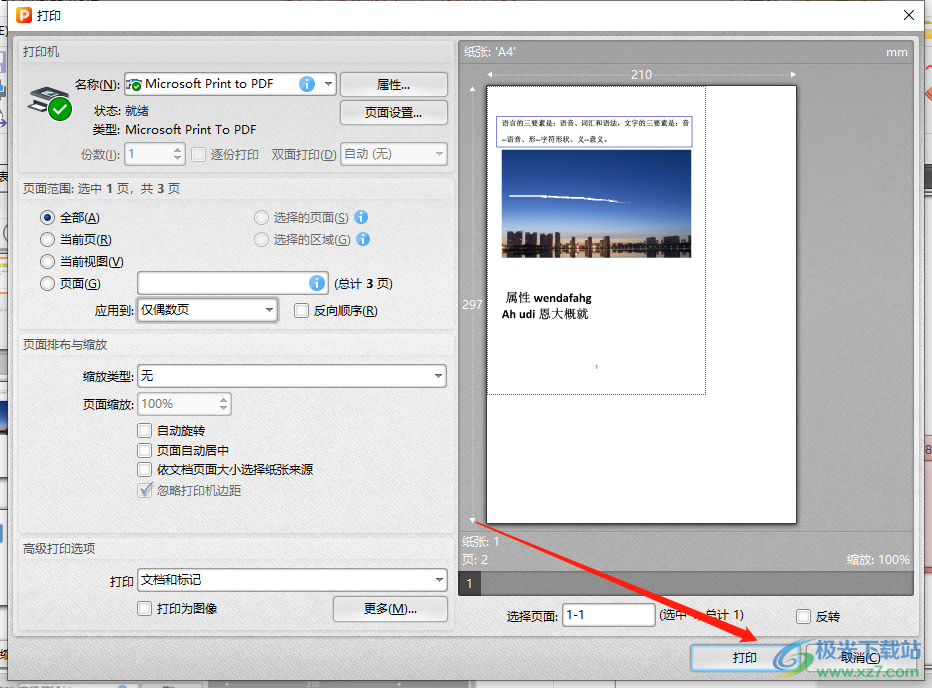Click the info icon inside the 页面 range field
The height and width of the screenshot is (688, 932).
[x=317, y=283]
